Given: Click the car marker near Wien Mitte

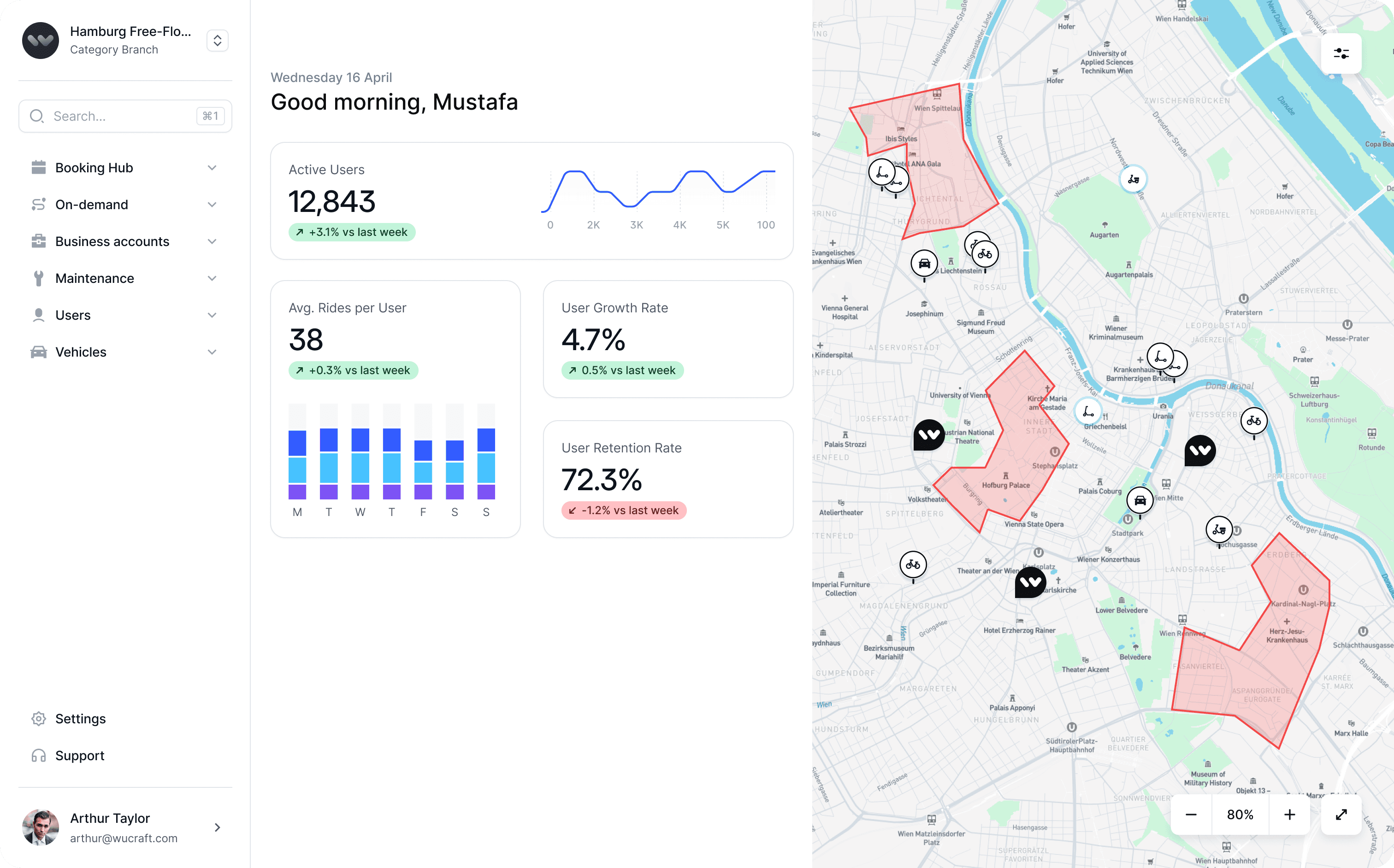Looking at the screenshot, I should [x=1140, y=500].
